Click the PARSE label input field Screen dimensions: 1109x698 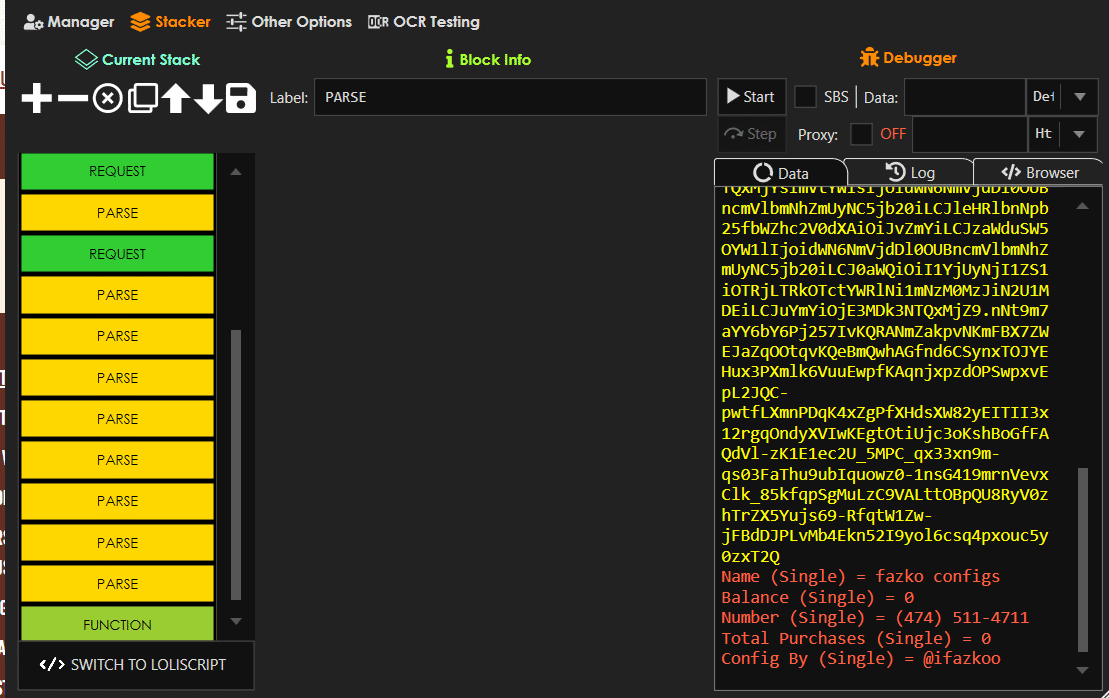point(510,97)
